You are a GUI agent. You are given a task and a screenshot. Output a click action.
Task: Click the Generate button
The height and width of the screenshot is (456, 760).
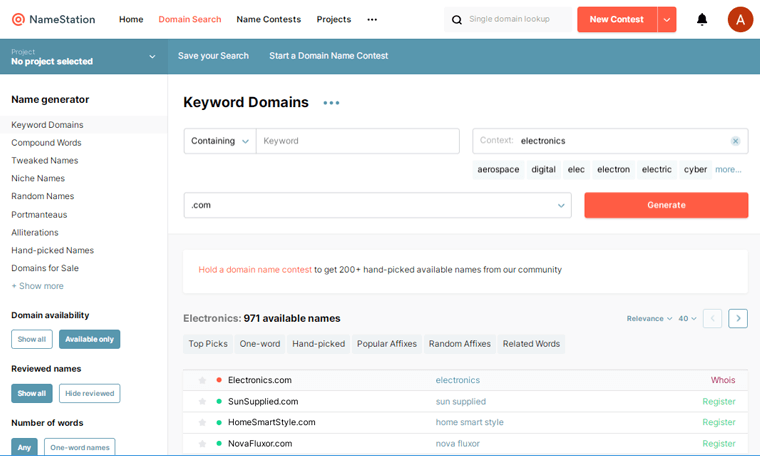(x=666, y=205)
